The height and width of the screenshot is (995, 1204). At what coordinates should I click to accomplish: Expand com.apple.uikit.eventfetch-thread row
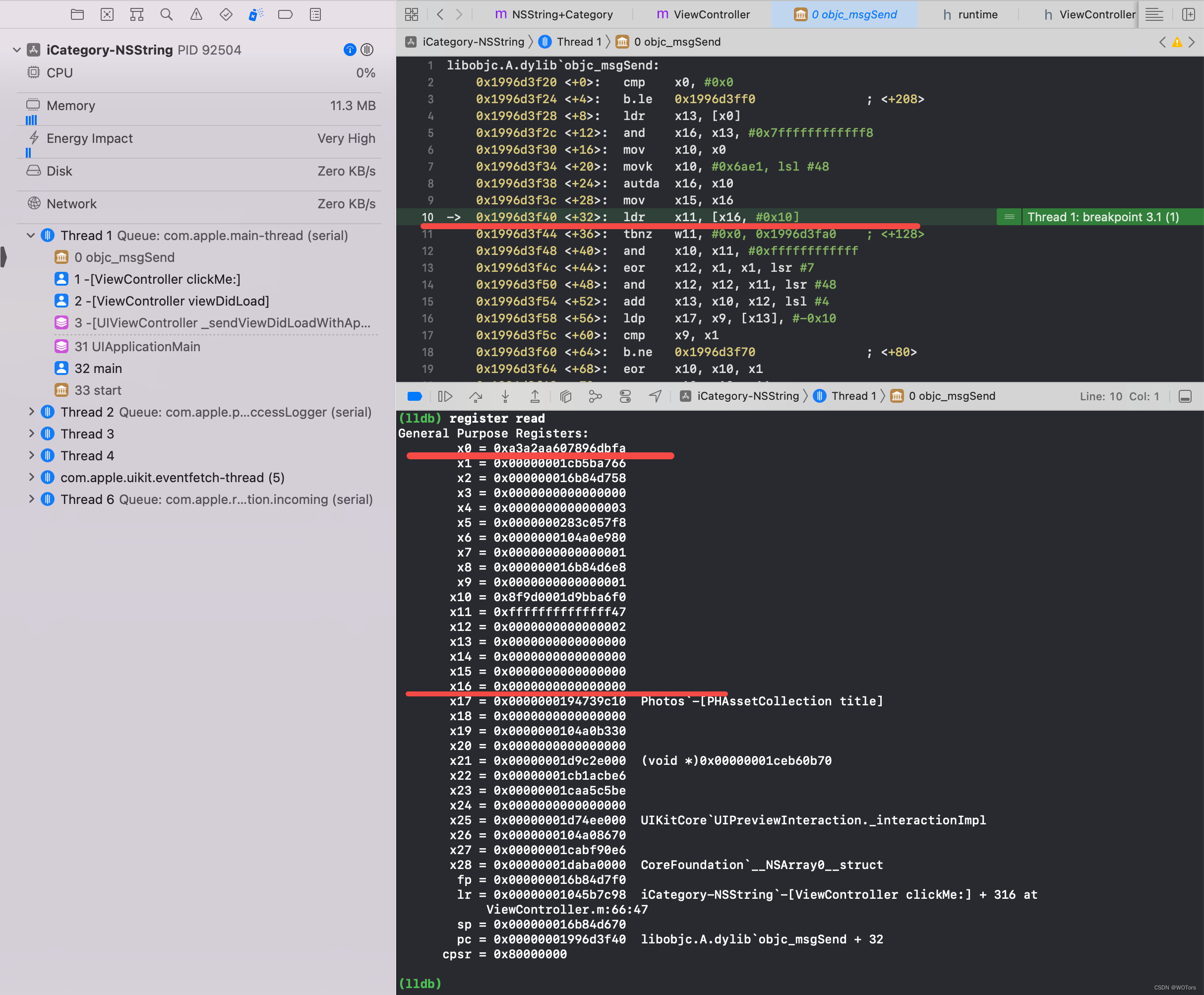[x=31, y=477]
